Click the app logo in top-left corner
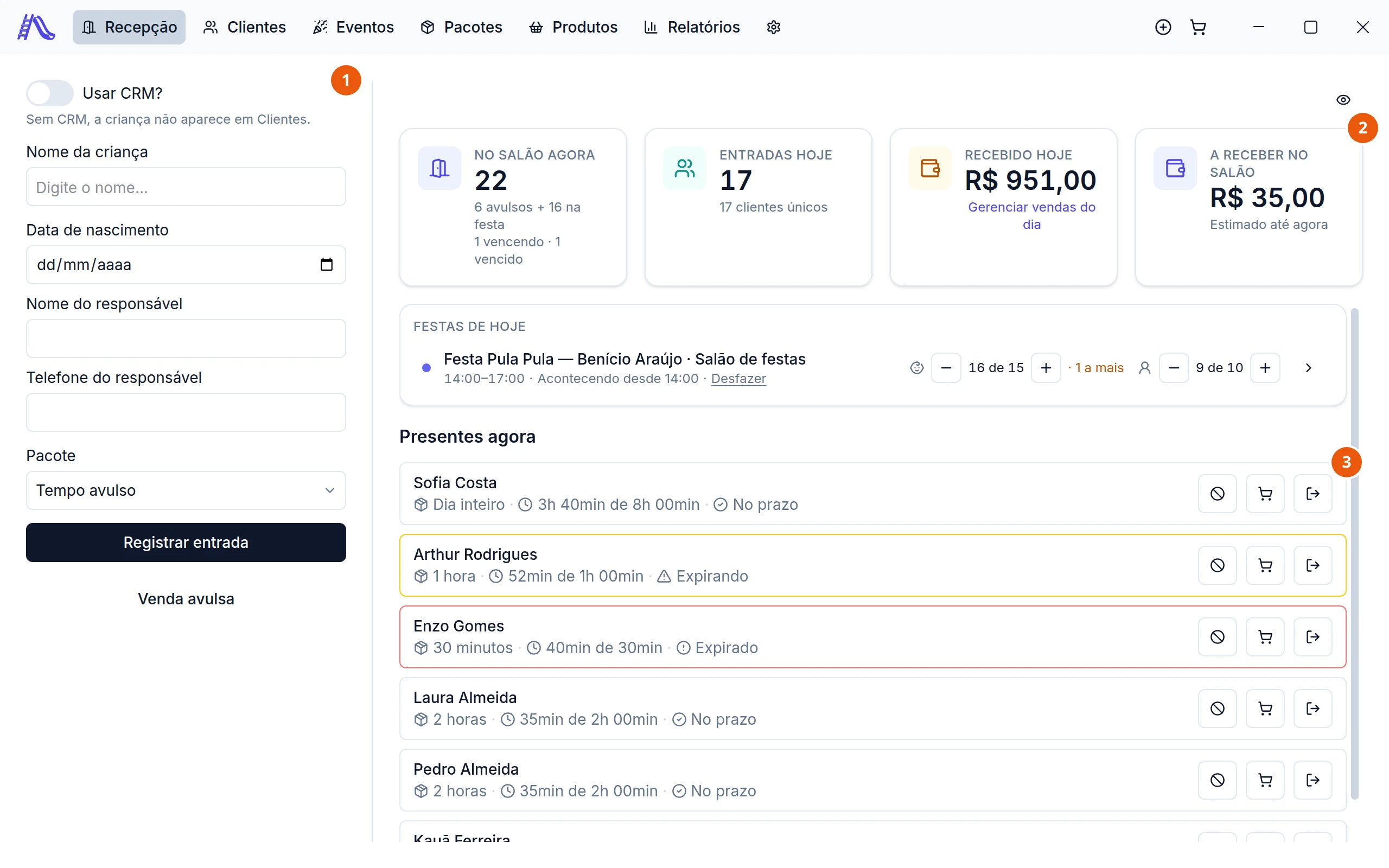 point(36,27)
